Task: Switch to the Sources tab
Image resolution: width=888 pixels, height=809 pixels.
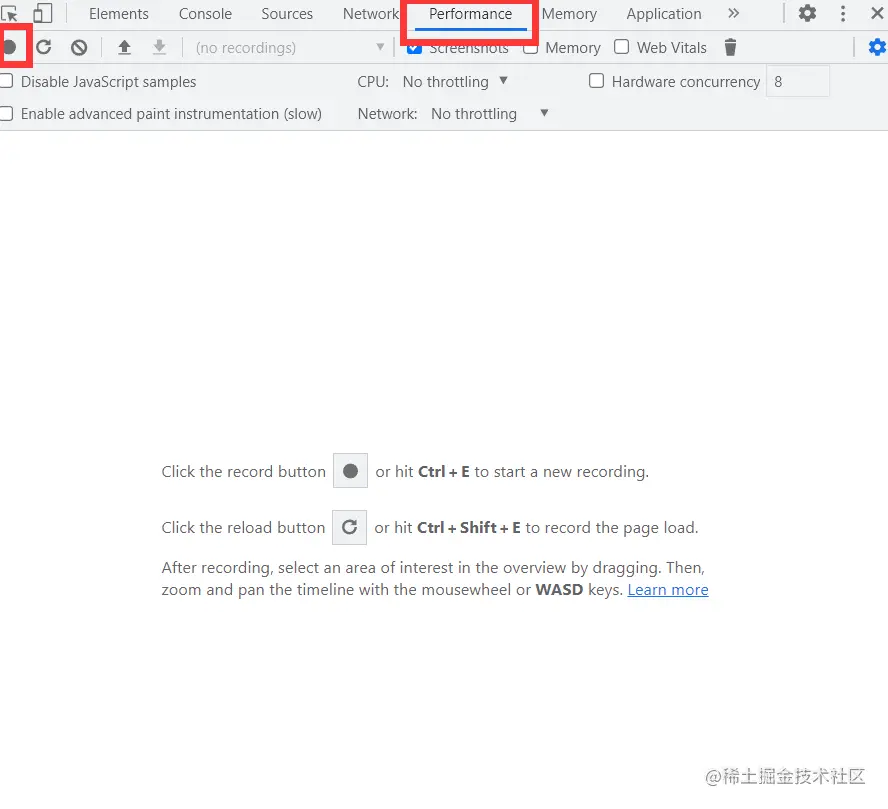Action: [287, 14]
